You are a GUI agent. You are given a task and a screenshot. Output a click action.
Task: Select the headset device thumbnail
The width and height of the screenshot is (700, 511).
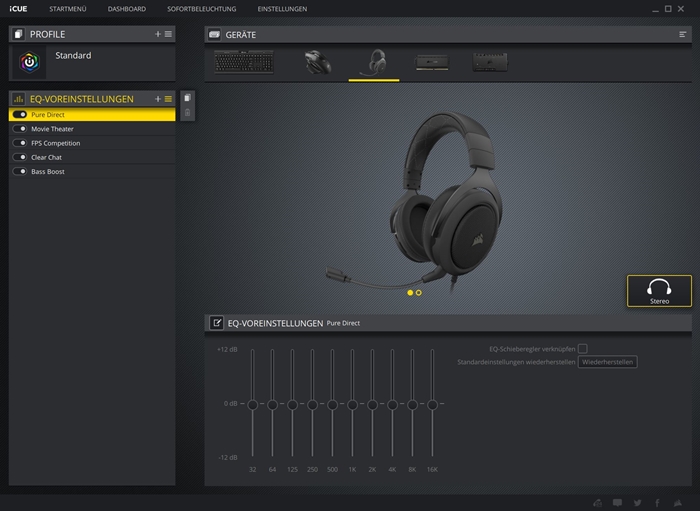pos(374,62)
